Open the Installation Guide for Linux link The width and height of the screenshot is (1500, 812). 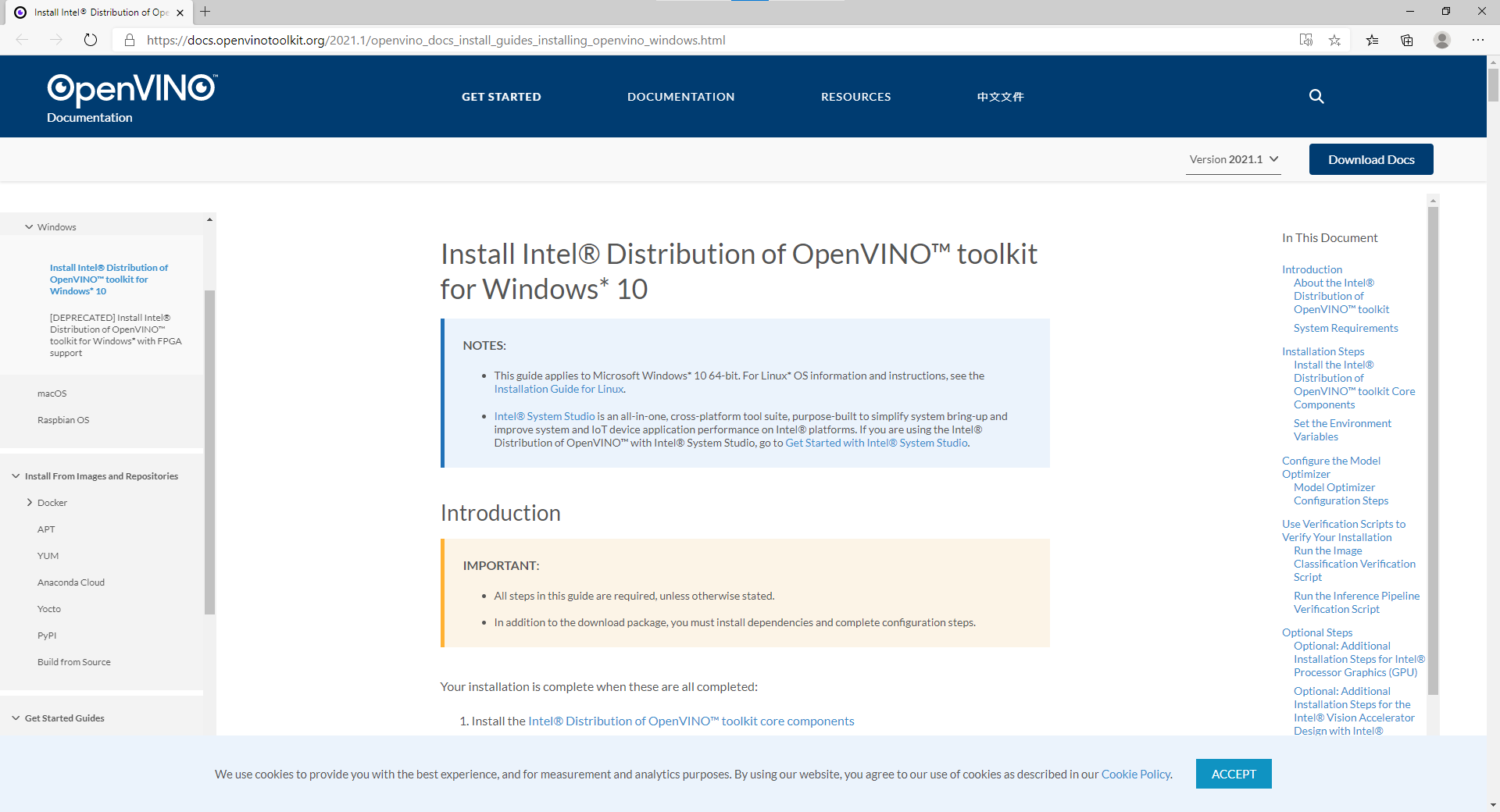point(558,388)
